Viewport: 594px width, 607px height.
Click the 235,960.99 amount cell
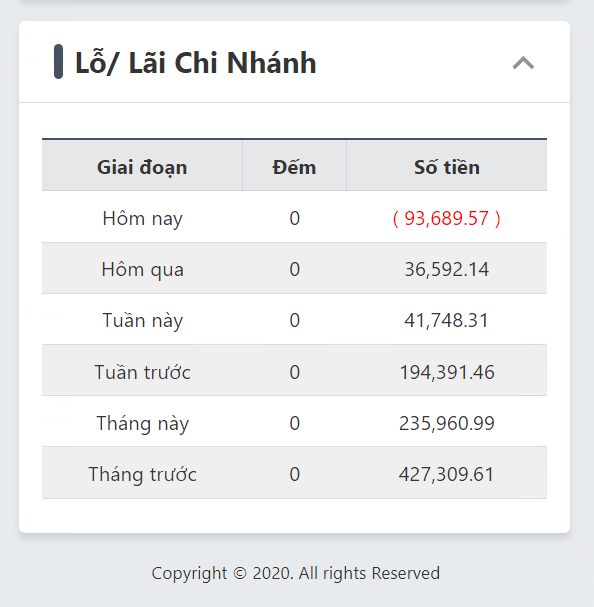(x=447, y=423)
